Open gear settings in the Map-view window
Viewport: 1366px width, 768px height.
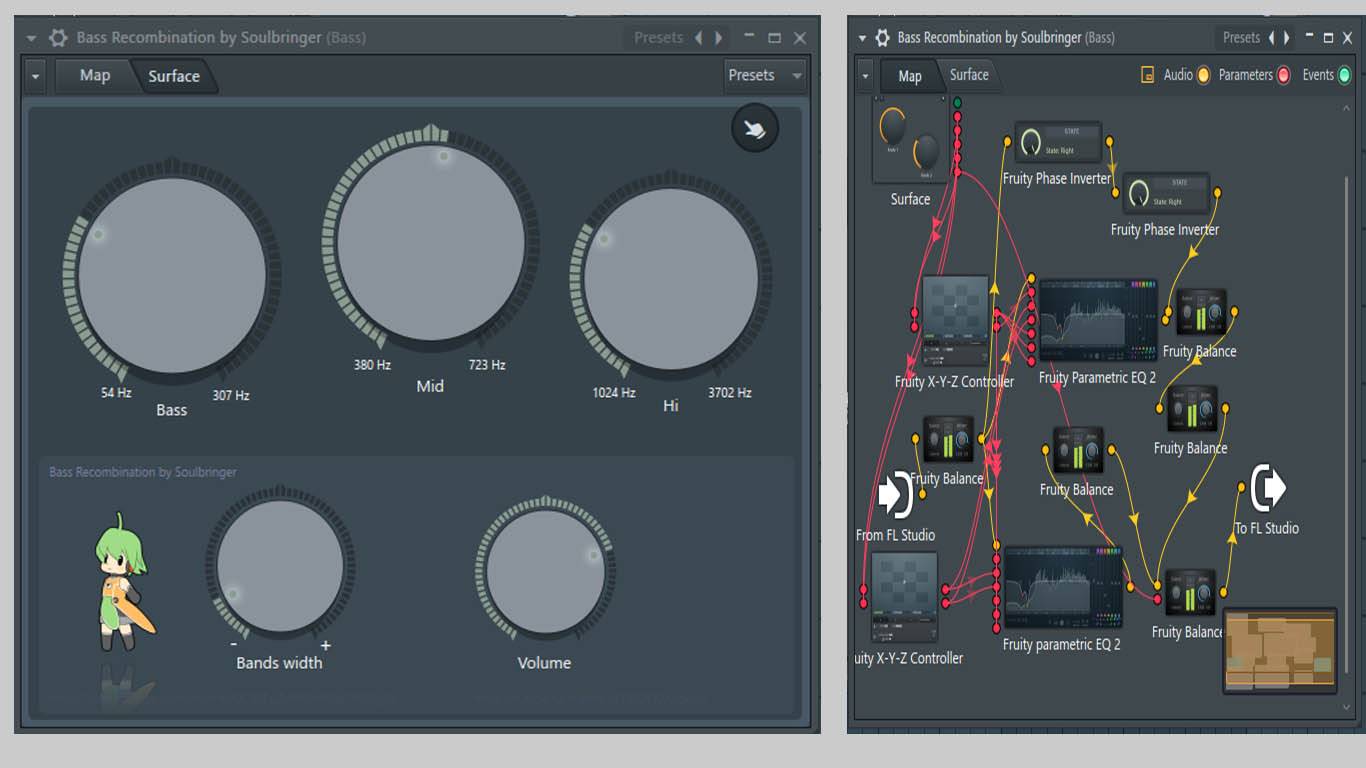882,38
